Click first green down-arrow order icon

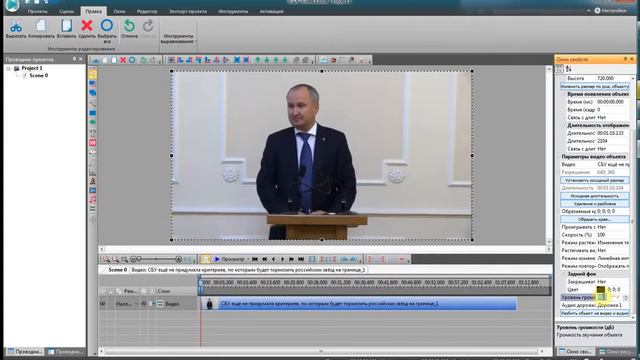pos(267,60)
